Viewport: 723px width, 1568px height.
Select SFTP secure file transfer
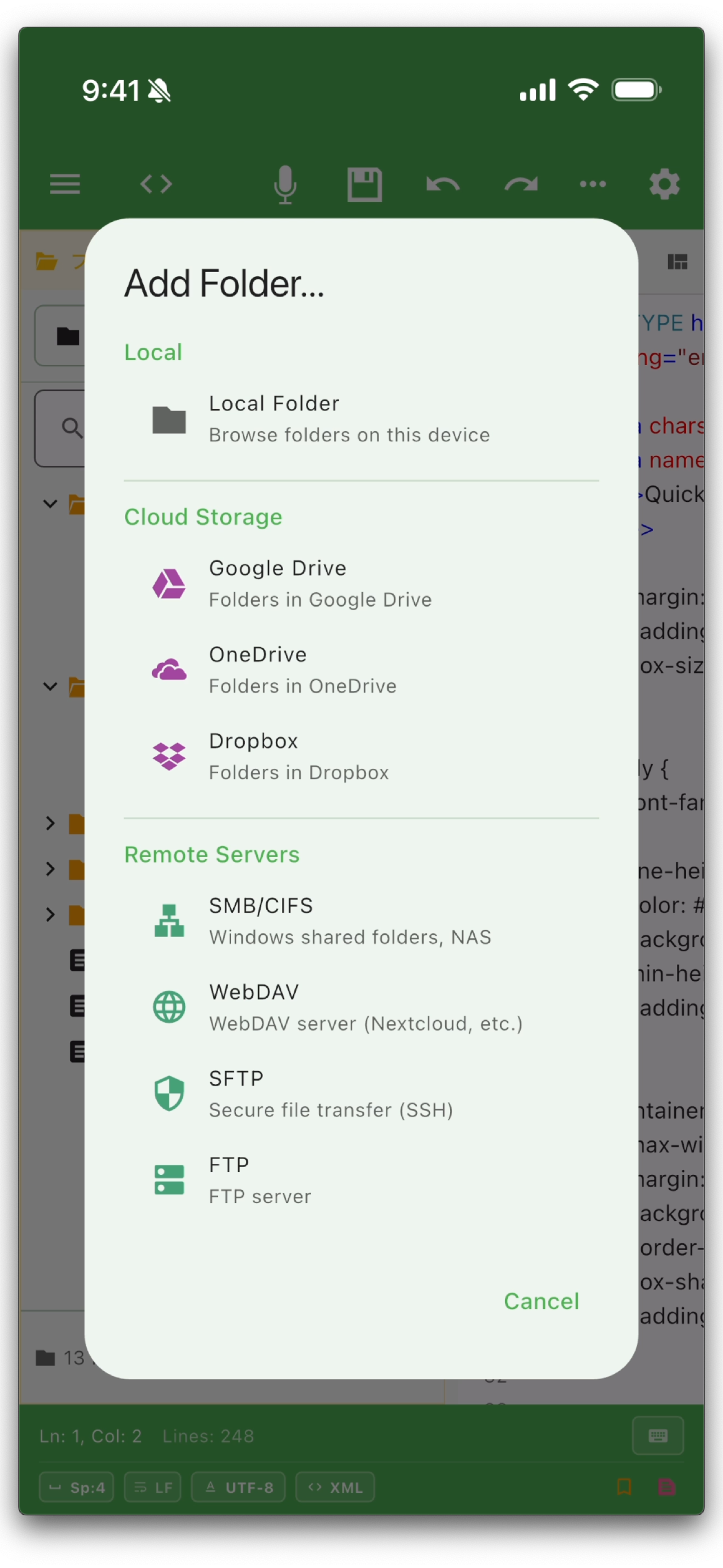pos(361,1094)
